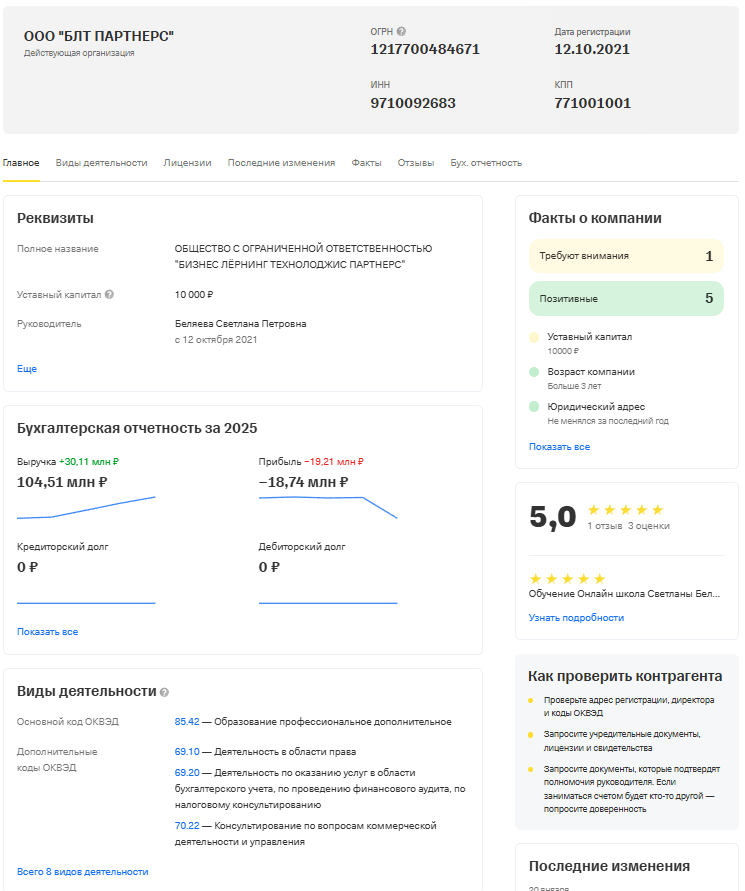Click the 5,0 rating score
745x891 pixels.
pos(552,518)
